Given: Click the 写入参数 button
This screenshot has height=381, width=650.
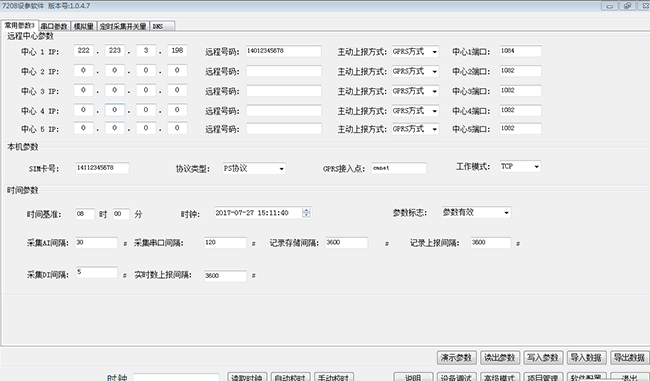Looking at the screenshot, I should coord(543,357).
